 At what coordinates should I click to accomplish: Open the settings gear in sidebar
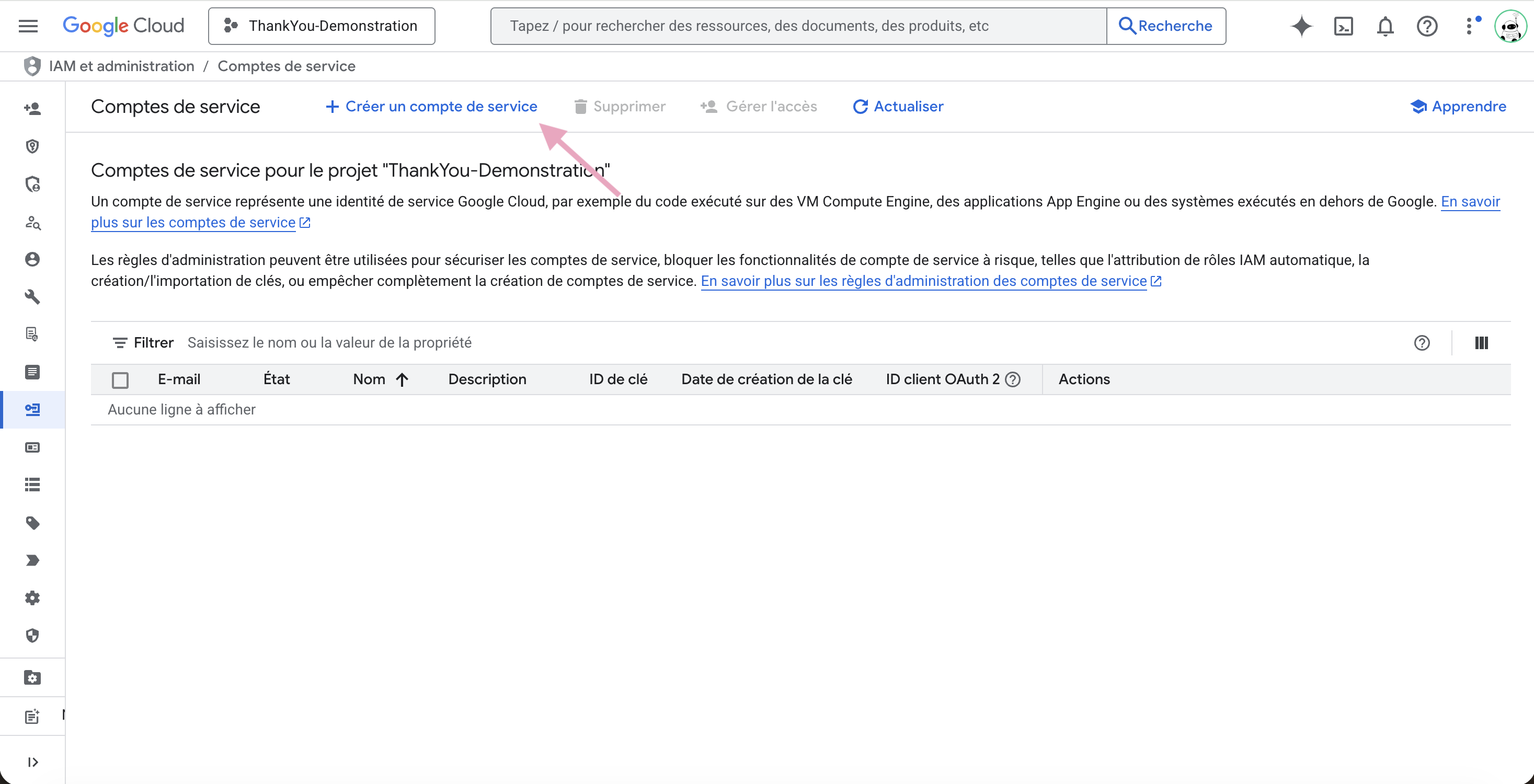(x=32, y=598)
